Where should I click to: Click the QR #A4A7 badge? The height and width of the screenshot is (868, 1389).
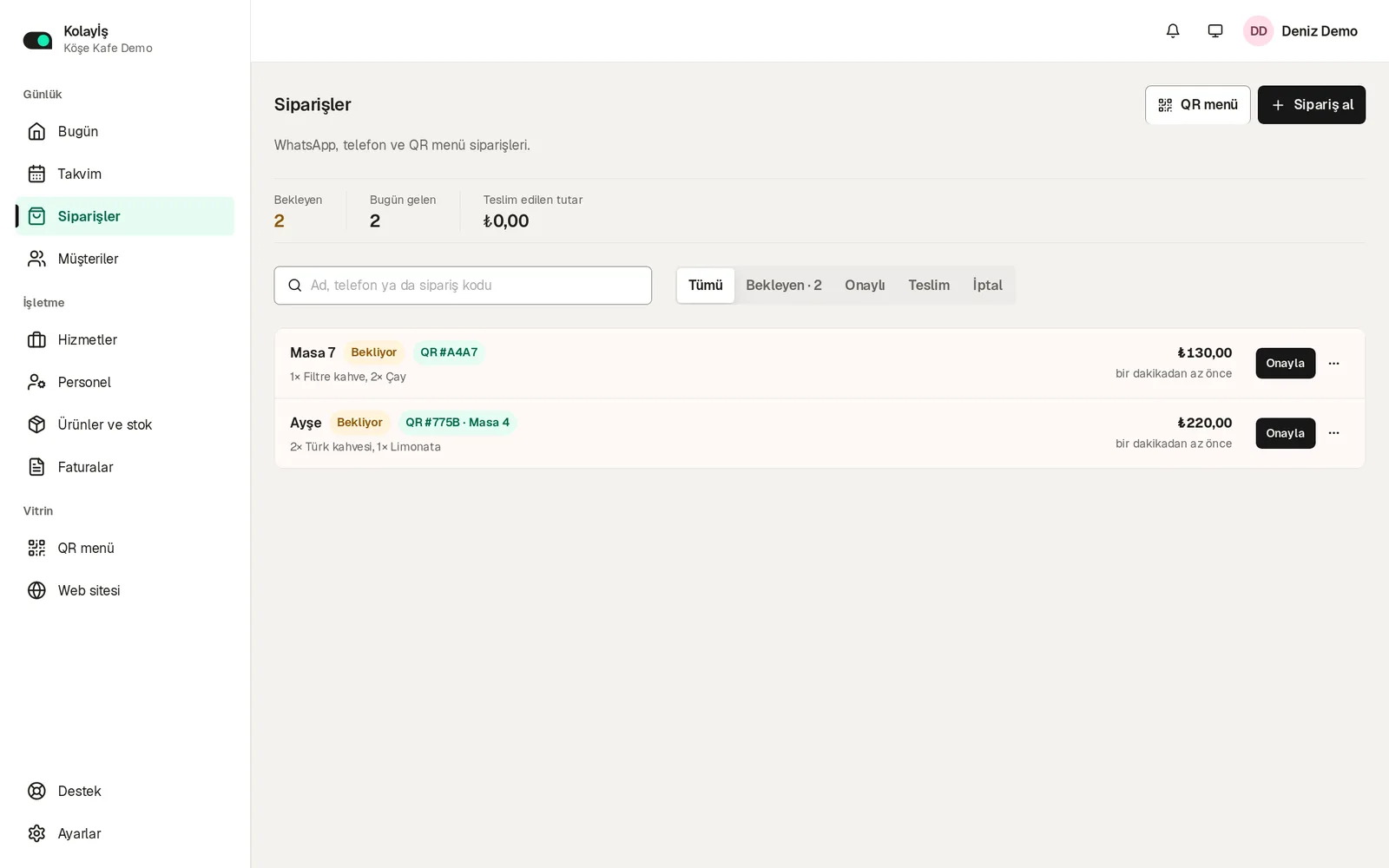449,352
